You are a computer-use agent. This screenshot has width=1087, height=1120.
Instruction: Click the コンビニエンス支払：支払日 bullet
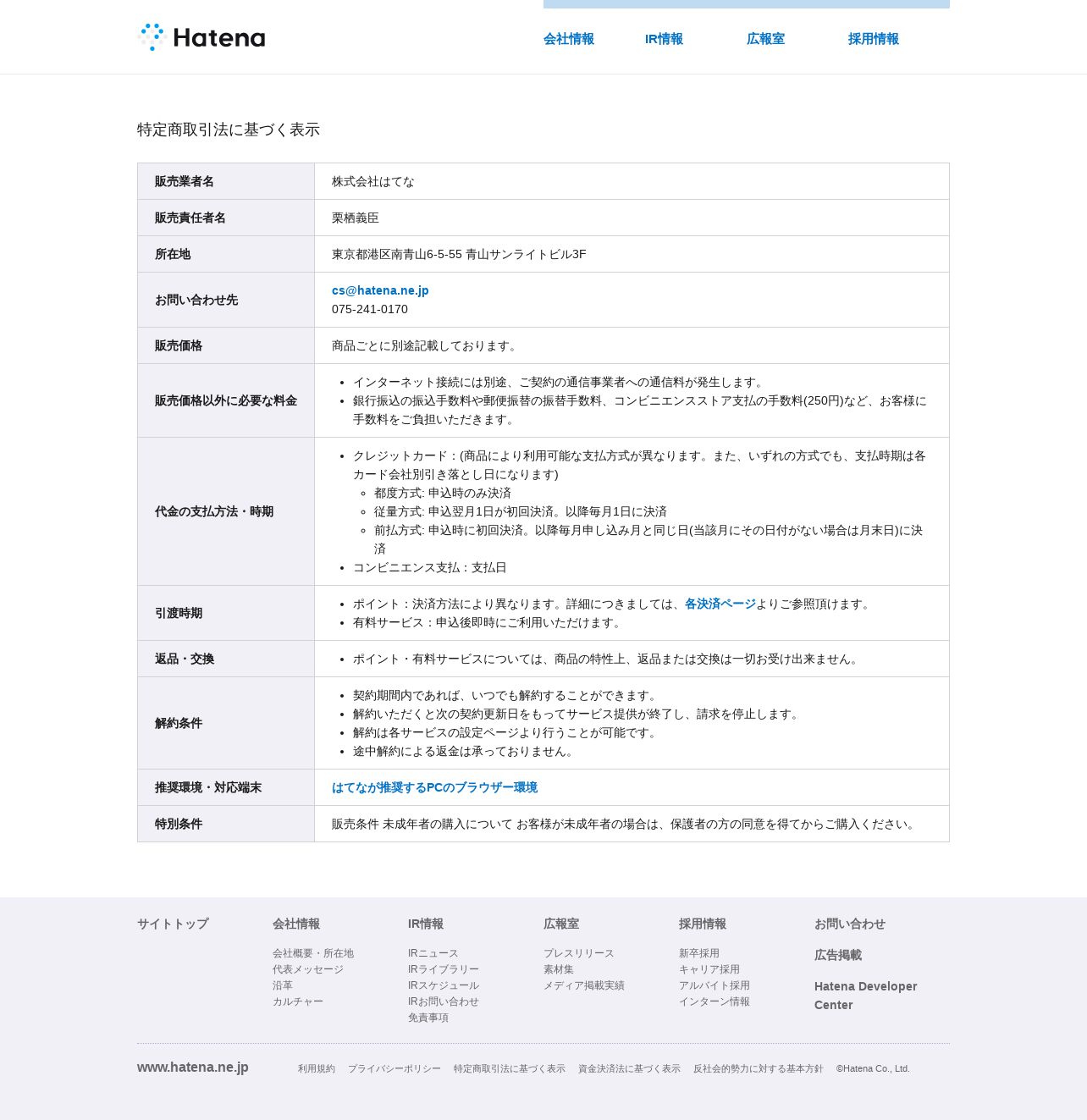pos(430,567)
